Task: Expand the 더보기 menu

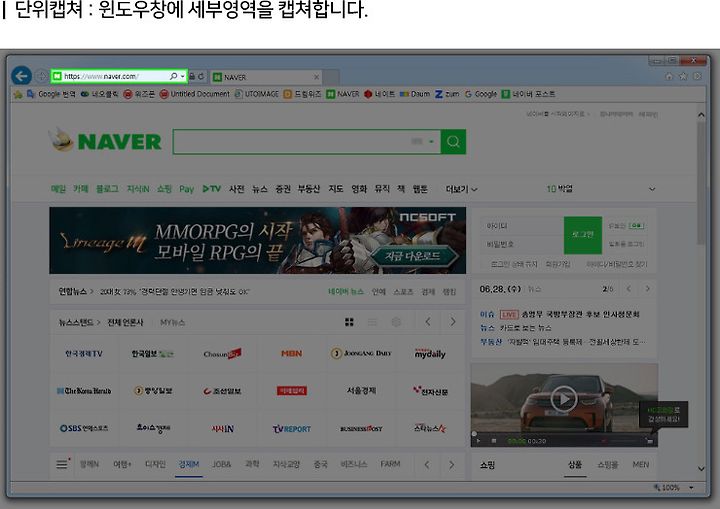Action: [x=461, y=189]
